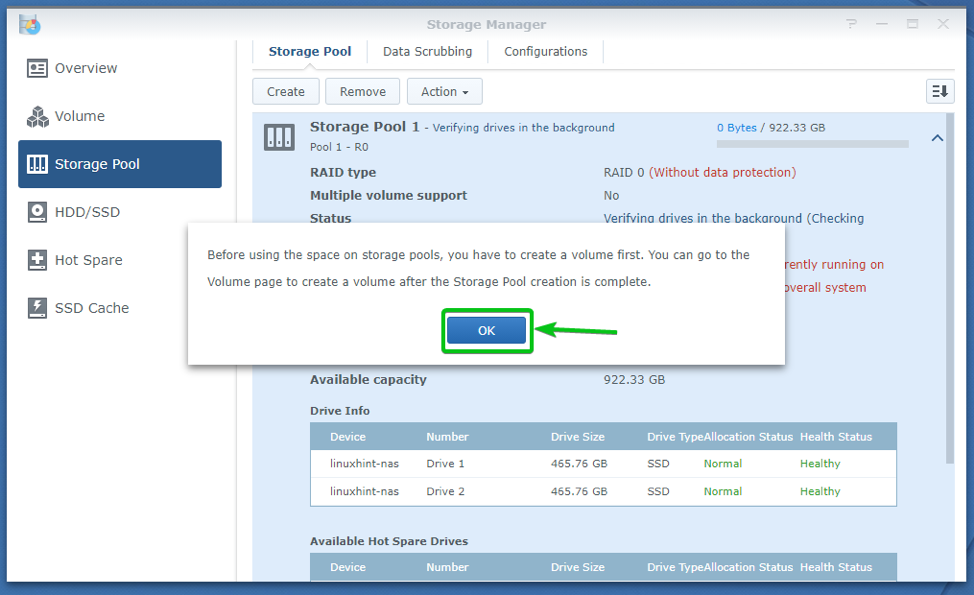The image size is (974, 595).
Task: Click the SSD Cache lightning icon
Action: pos(38,308)
